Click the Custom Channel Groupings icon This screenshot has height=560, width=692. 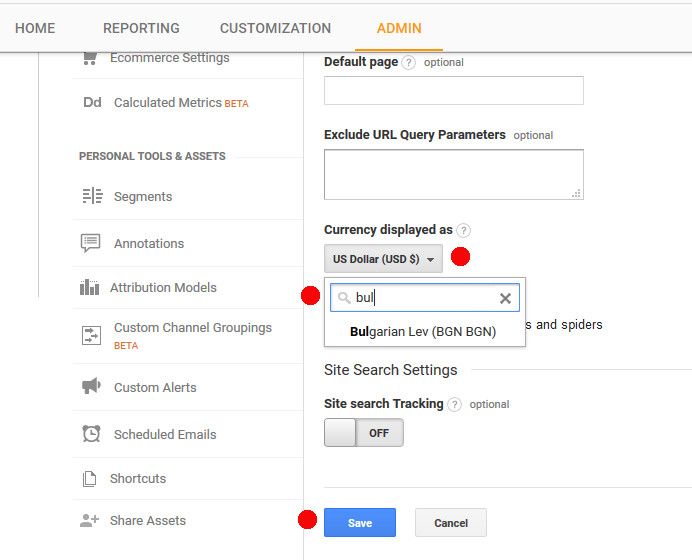point(91,335)
